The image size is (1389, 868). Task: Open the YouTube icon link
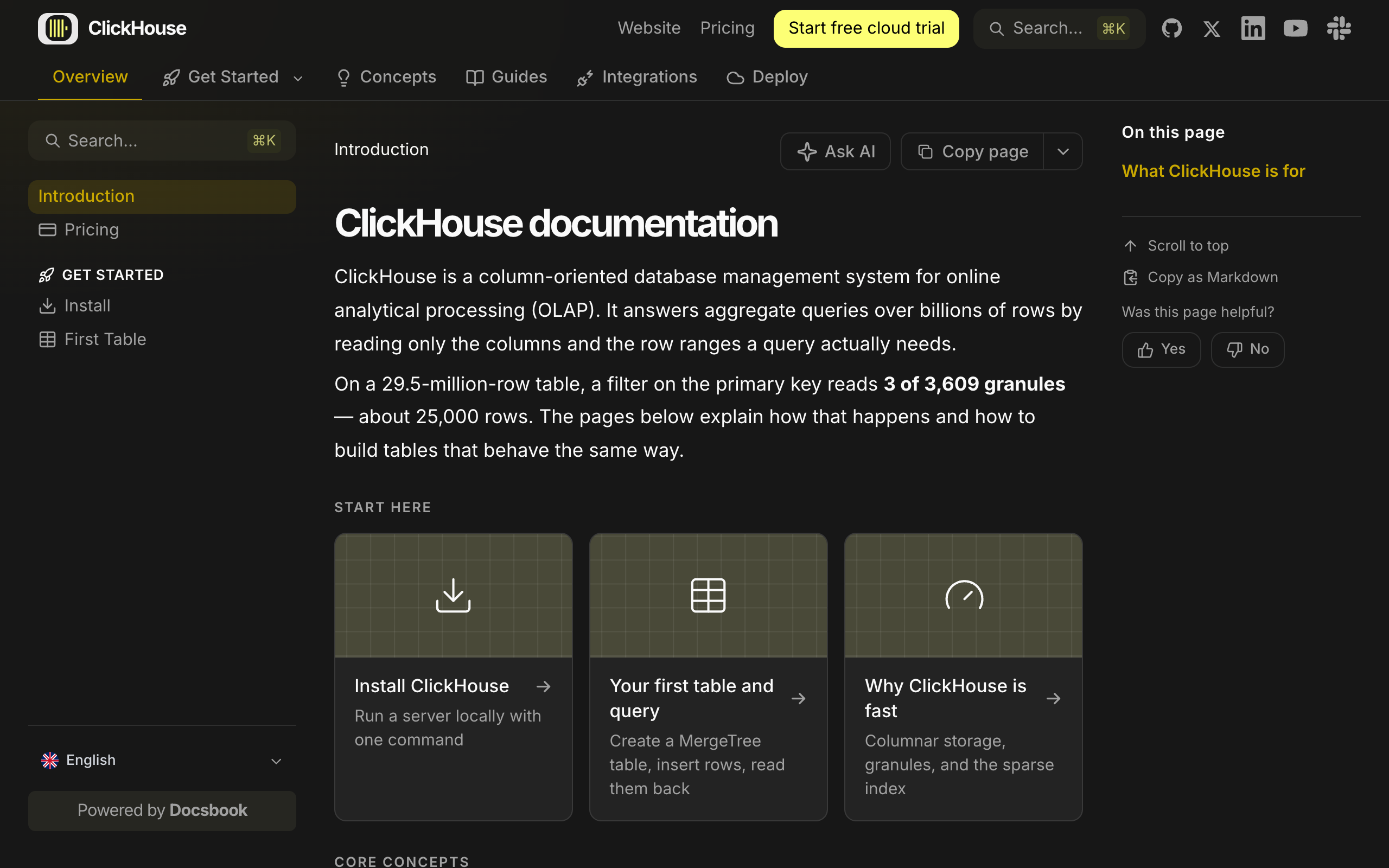point(1296,28)
